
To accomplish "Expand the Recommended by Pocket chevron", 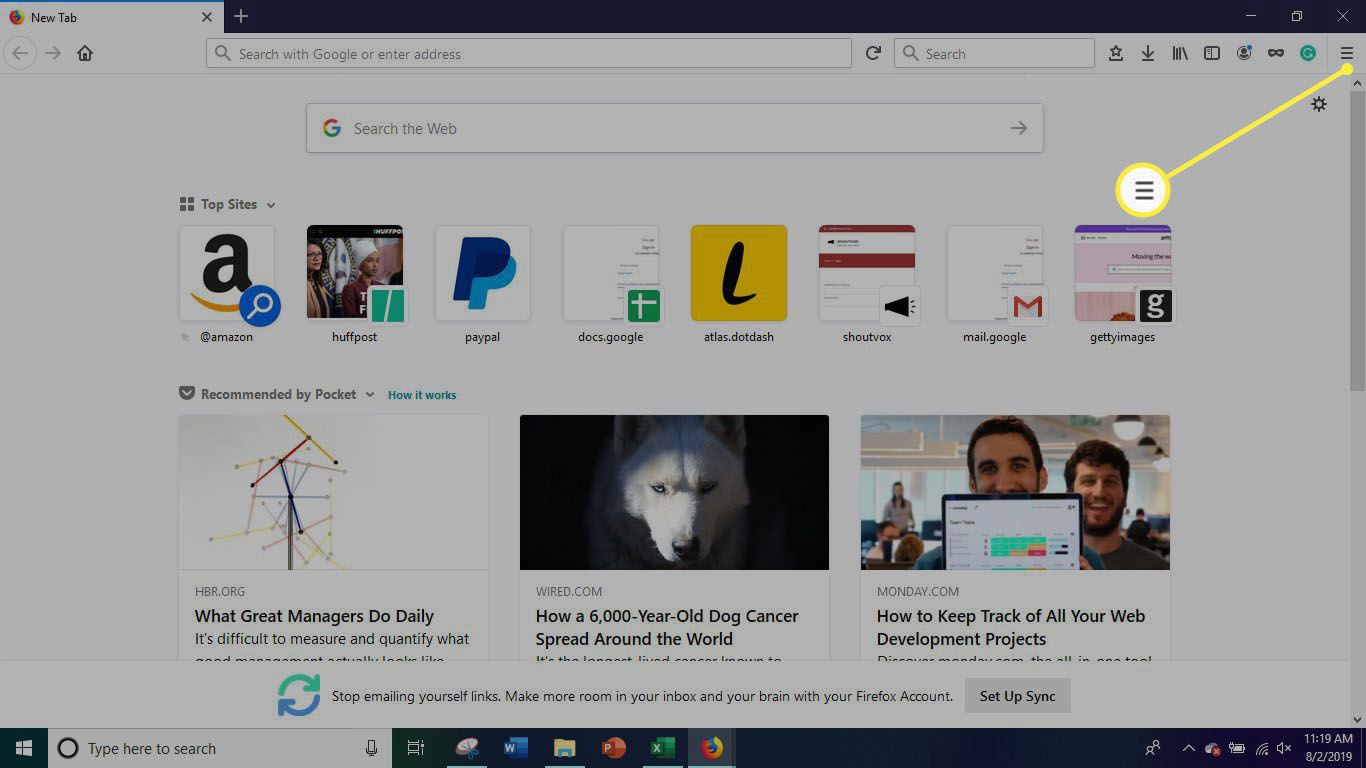I will 370,395.
